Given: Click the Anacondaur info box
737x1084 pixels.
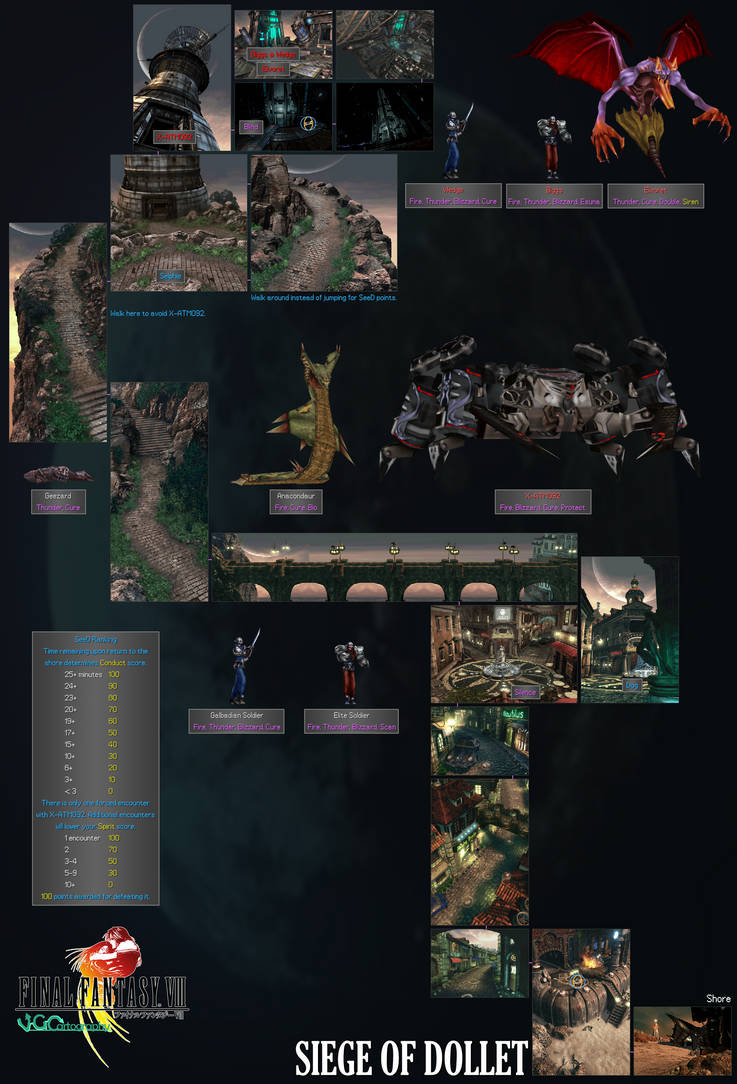Looking at the screenshot, I should click(x=296, y=501).
